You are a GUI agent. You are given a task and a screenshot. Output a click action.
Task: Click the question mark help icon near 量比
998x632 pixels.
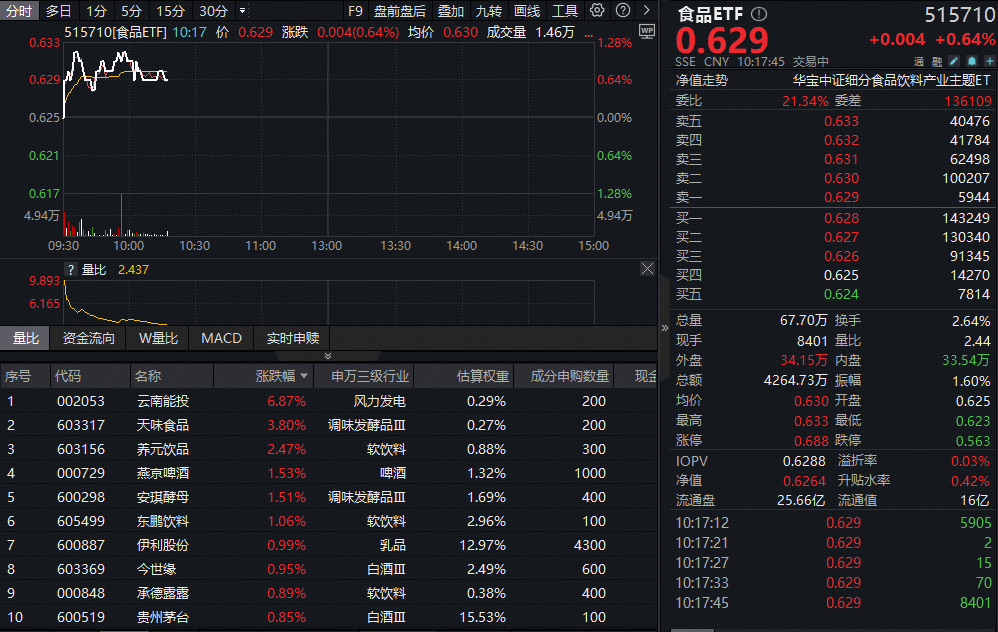71,269
